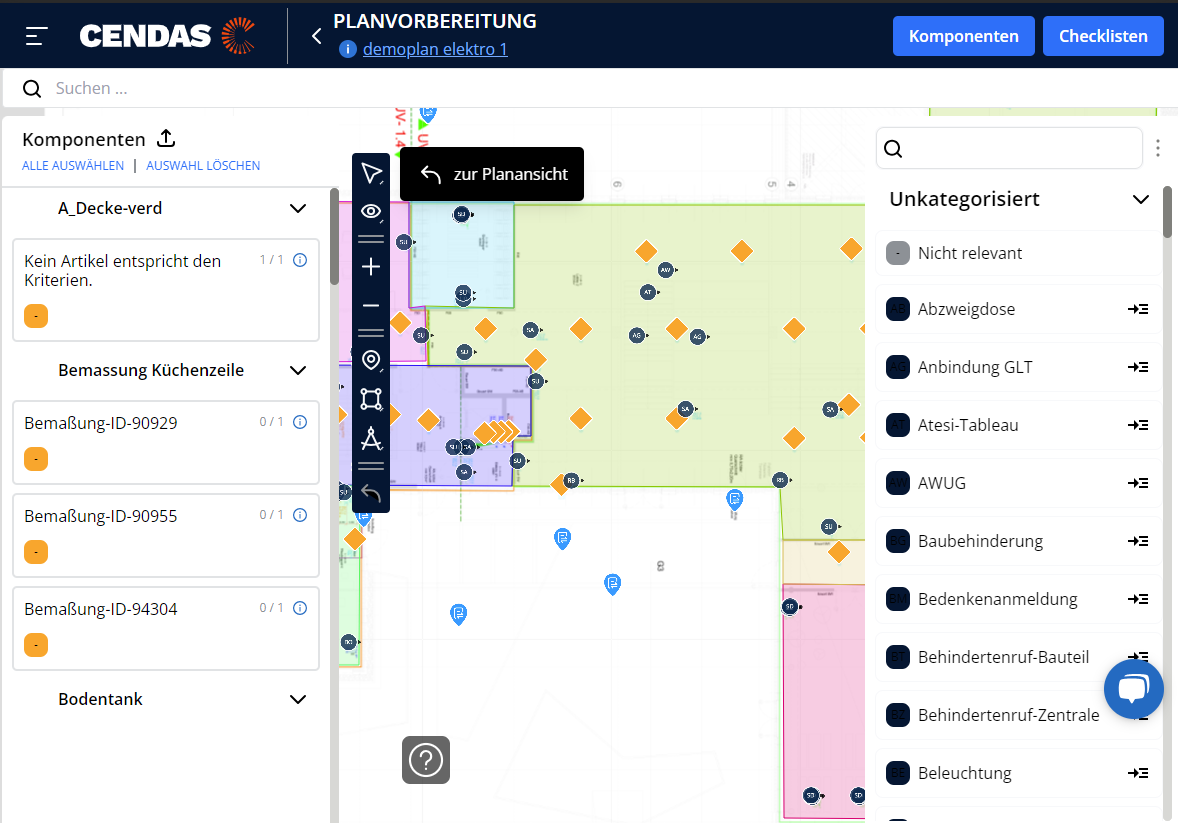1178x823 pixels.
Task: Select the AWUG category
Action: pyautogui.click(x=1018, y=483)
